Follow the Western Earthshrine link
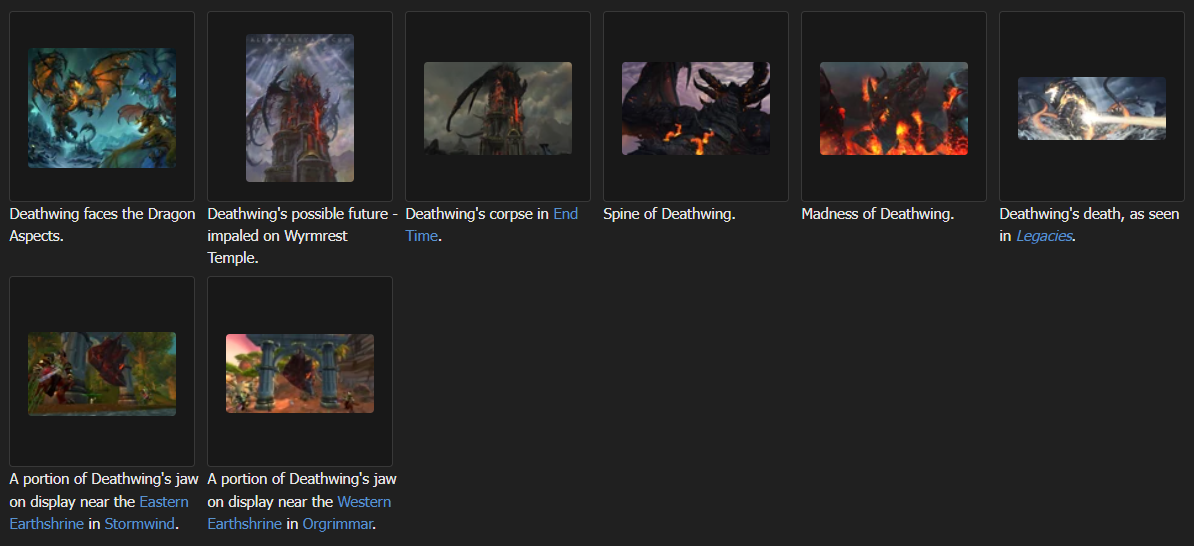 coord(298,512)
